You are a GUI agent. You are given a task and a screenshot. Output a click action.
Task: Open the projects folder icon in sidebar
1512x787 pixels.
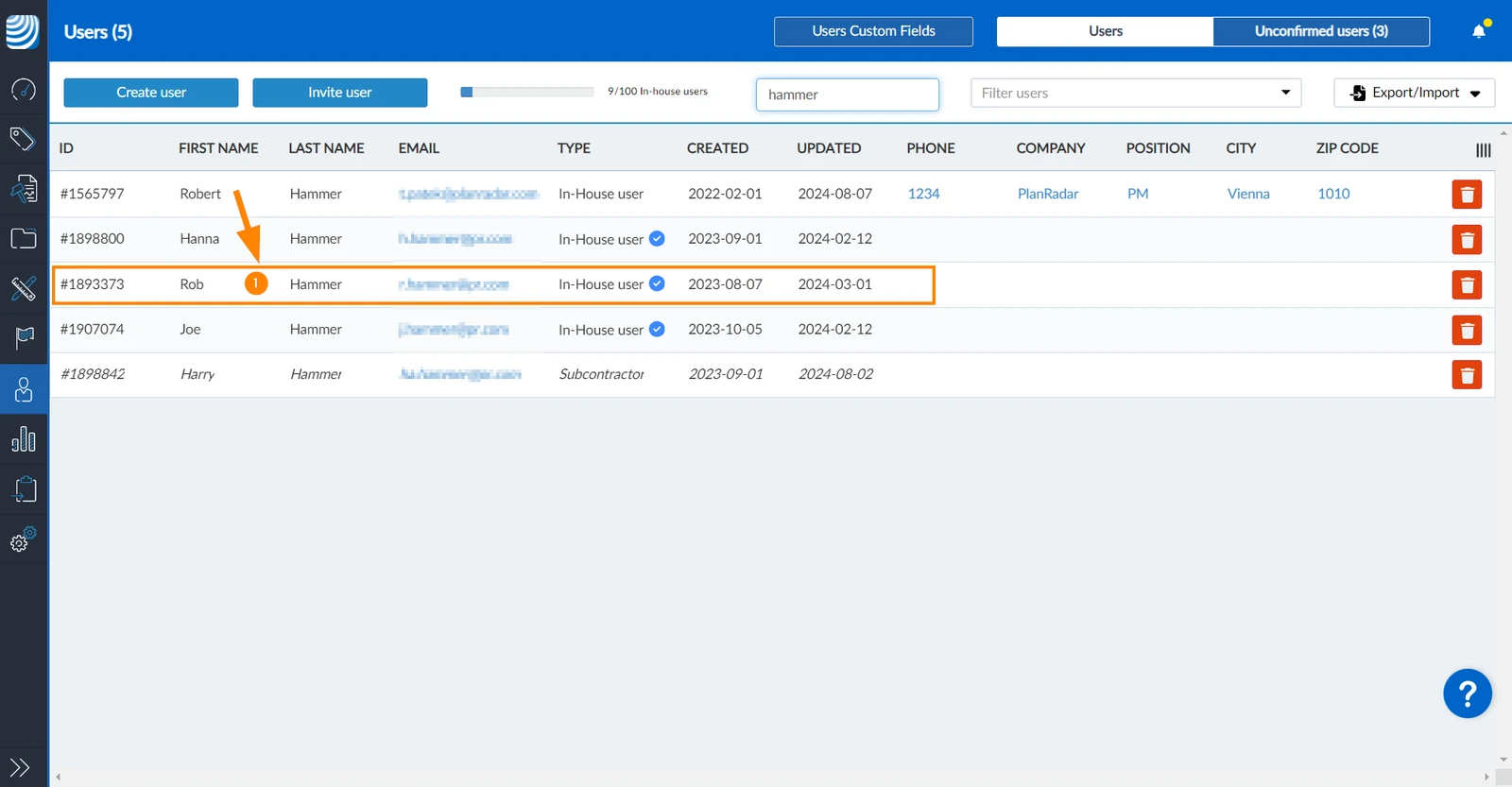pyautogui.click(x=24, y=238)
